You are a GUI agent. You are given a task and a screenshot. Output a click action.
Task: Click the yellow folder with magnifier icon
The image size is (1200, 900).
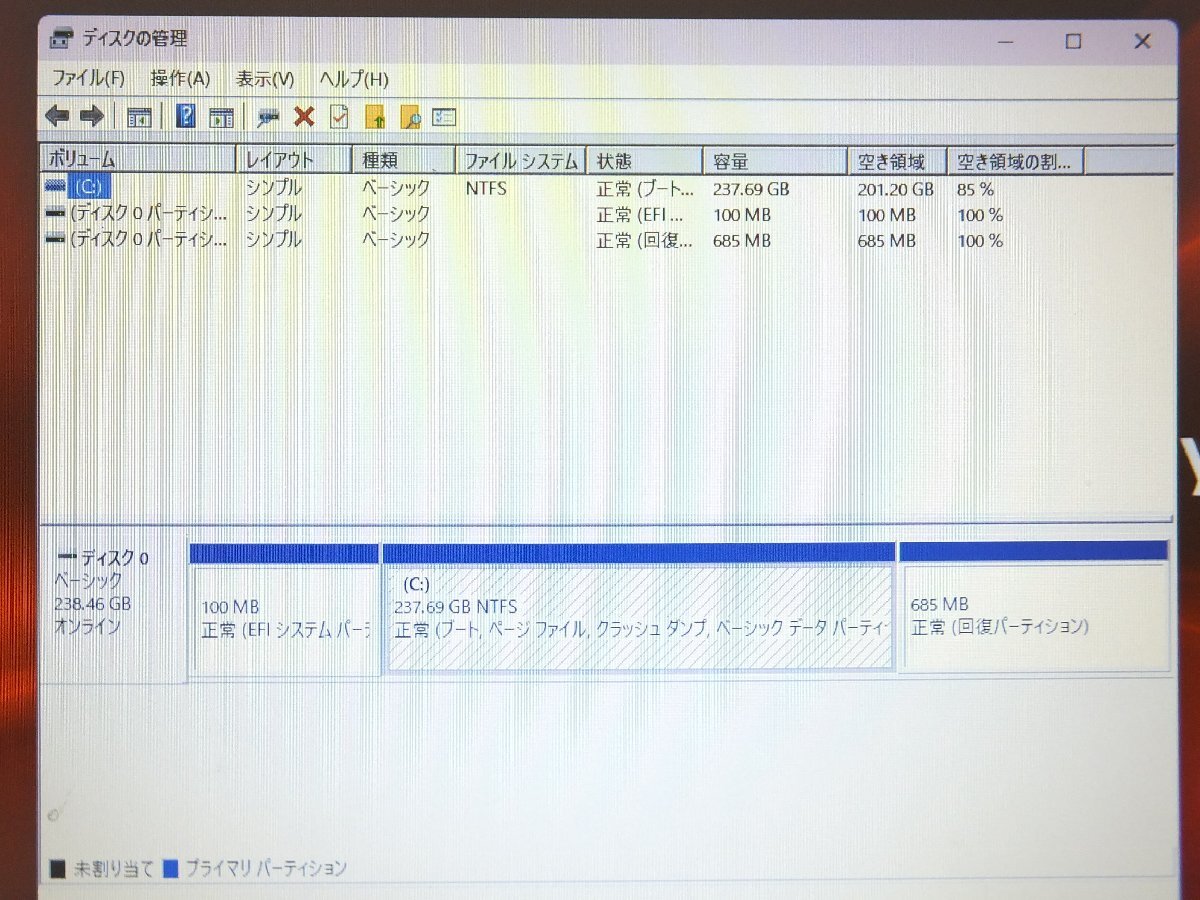point(410,117)
